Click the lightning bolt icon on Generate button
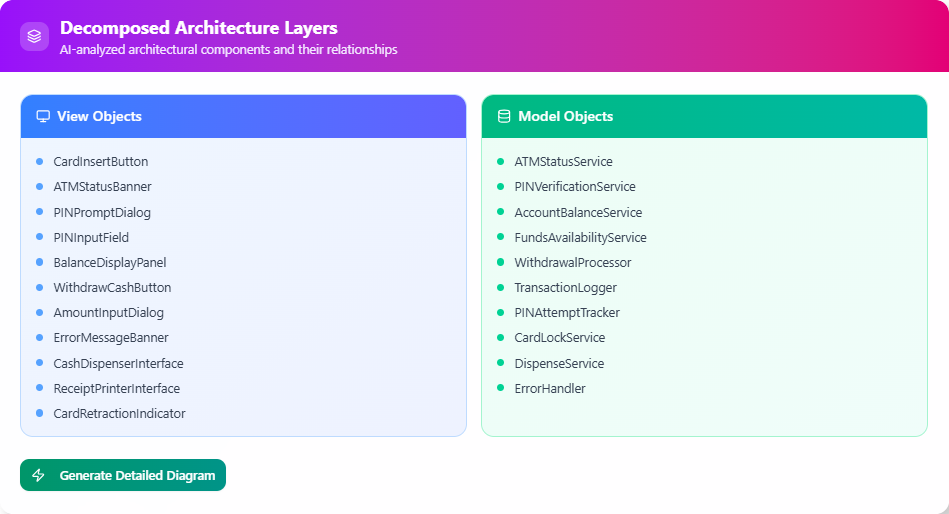This screenshot has height=514, width=949. click(39, 476)
